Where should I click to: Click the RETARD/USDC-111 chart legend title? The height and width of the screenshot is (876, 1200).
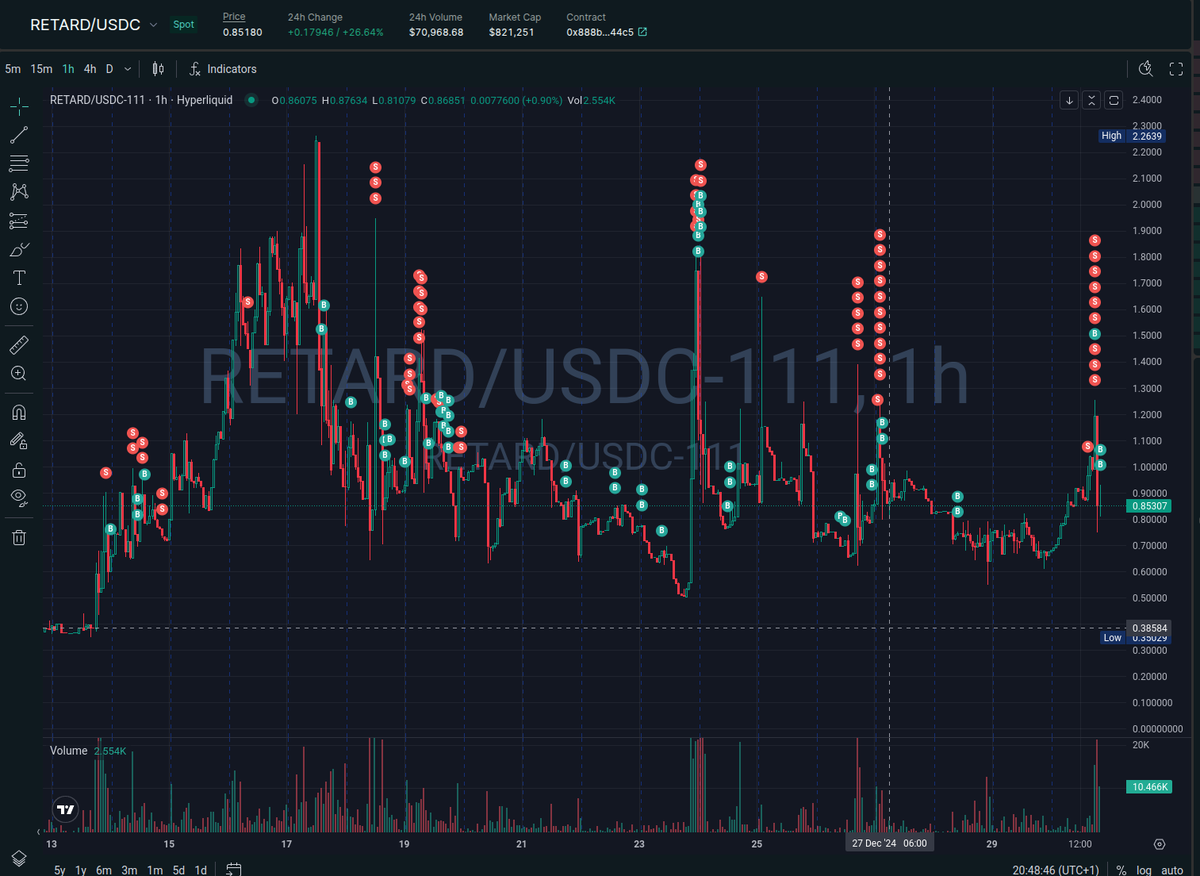[141, 100]
